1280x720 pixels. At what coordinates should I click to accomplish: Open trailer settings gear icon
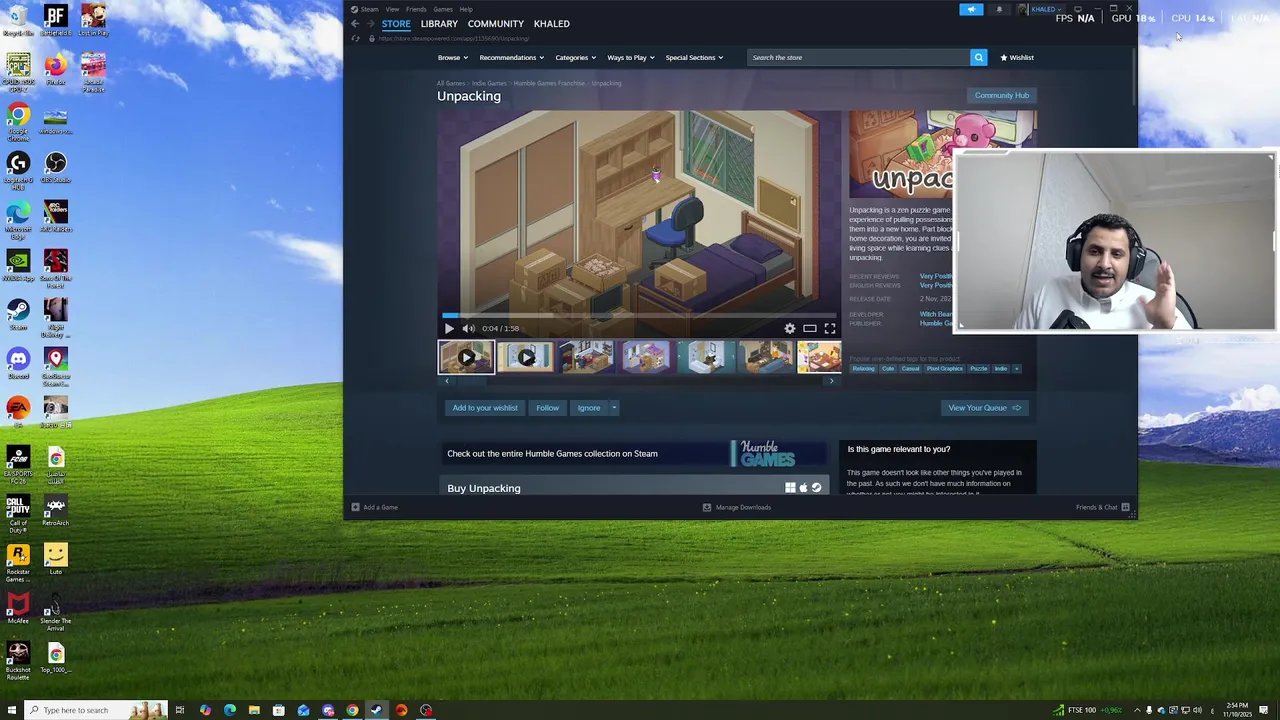point(790,328)
